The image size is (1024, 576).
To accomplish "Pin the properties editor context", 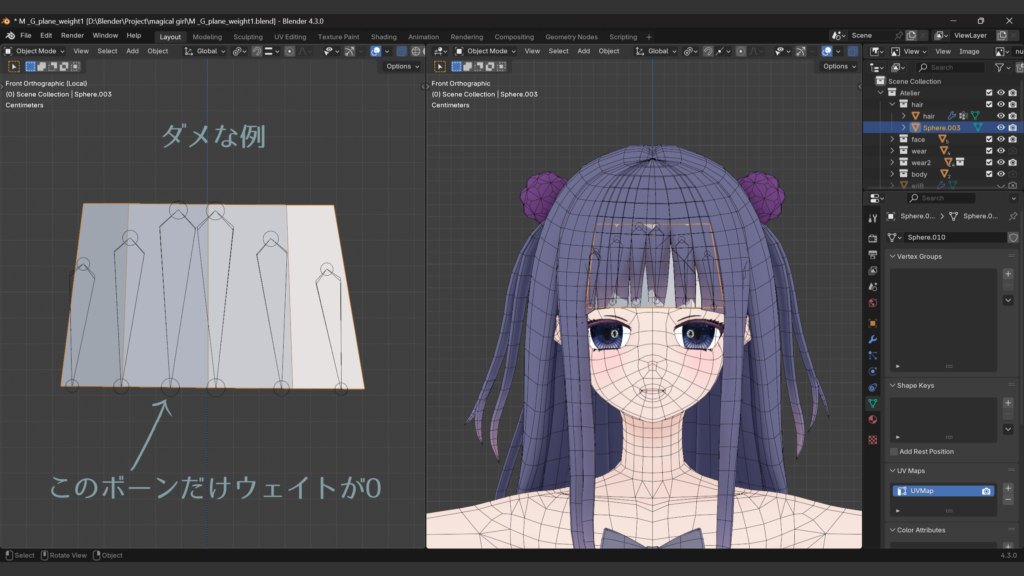I will (x=1012, y=216).
